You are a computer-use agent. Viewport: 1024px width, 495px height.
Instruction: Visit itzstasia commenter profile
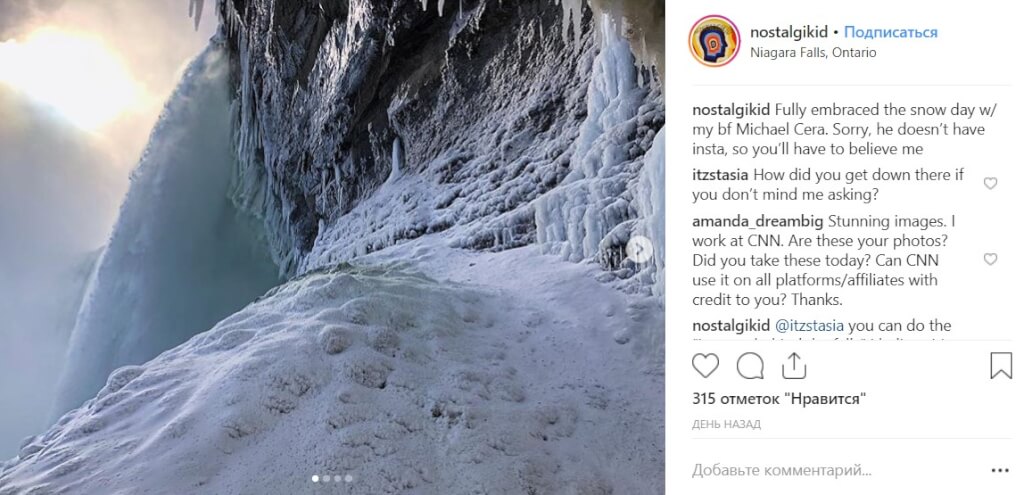click(724, 175)
